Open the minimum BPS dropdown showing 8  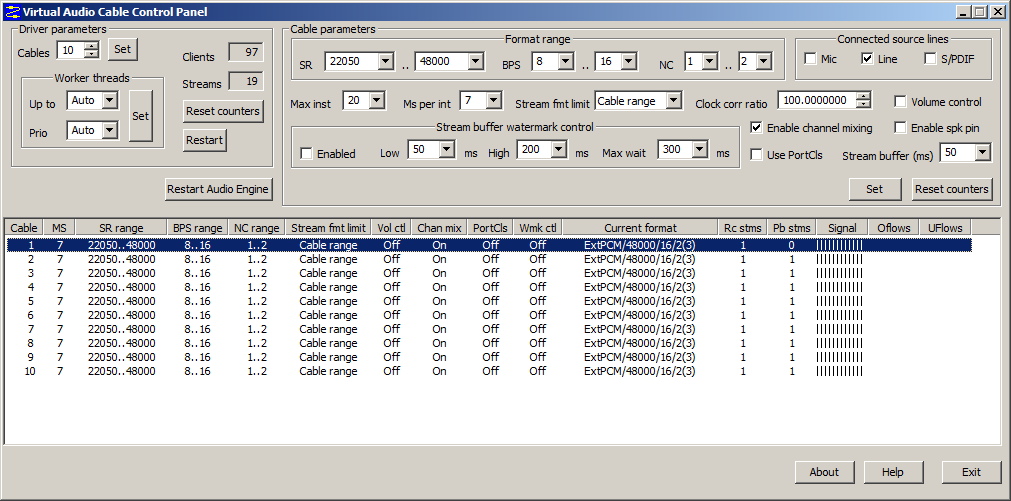(565, 62)
